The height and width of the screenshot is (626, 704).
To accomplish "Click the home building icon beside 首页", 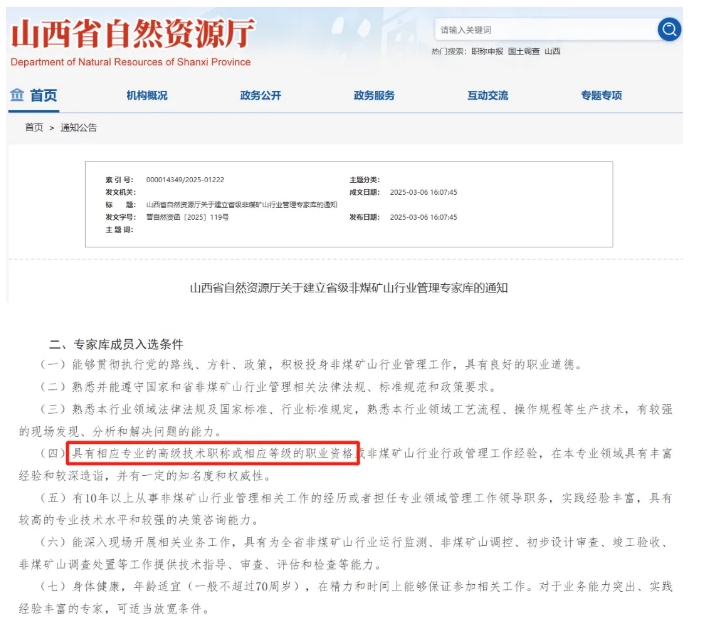I will coord(16,95).
